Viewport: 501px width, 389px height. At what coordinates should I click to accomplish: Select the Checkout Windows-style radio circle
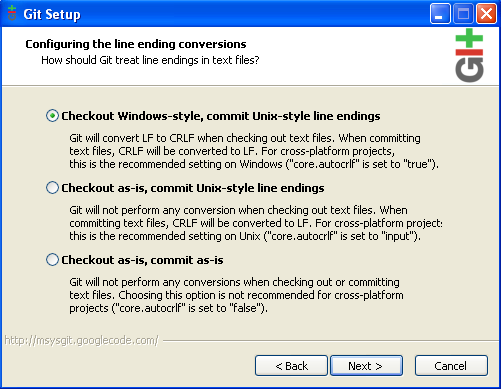52,116
